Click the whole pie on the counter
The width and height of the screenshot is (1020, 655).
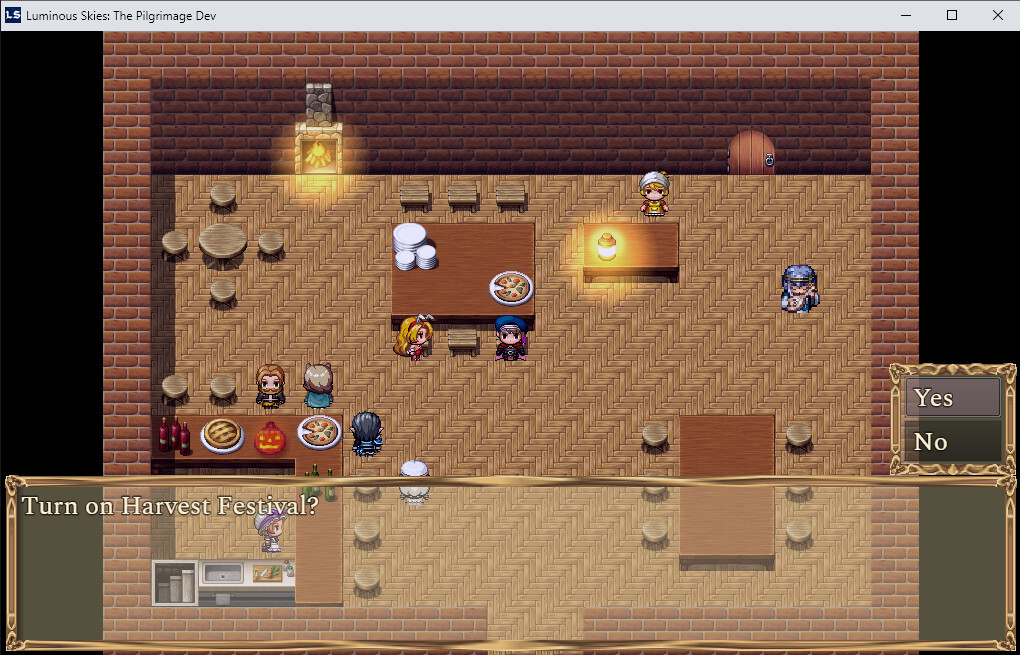click(x=222, y=435)
